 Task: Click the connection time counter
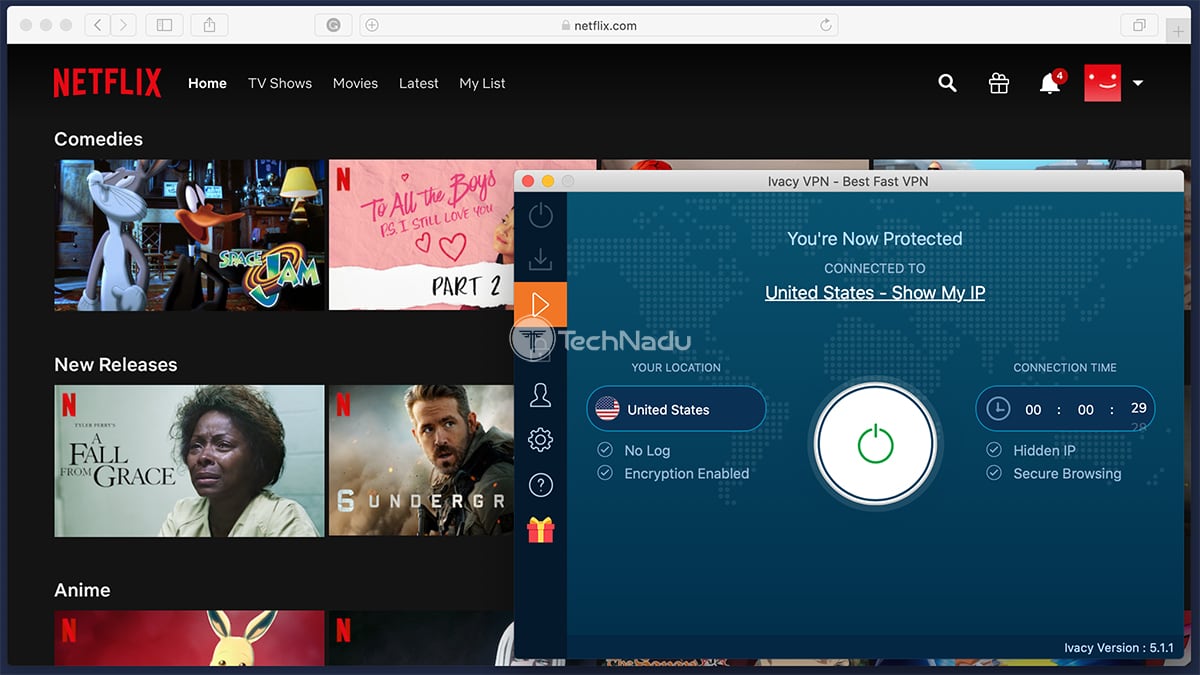click(1065, 409)
